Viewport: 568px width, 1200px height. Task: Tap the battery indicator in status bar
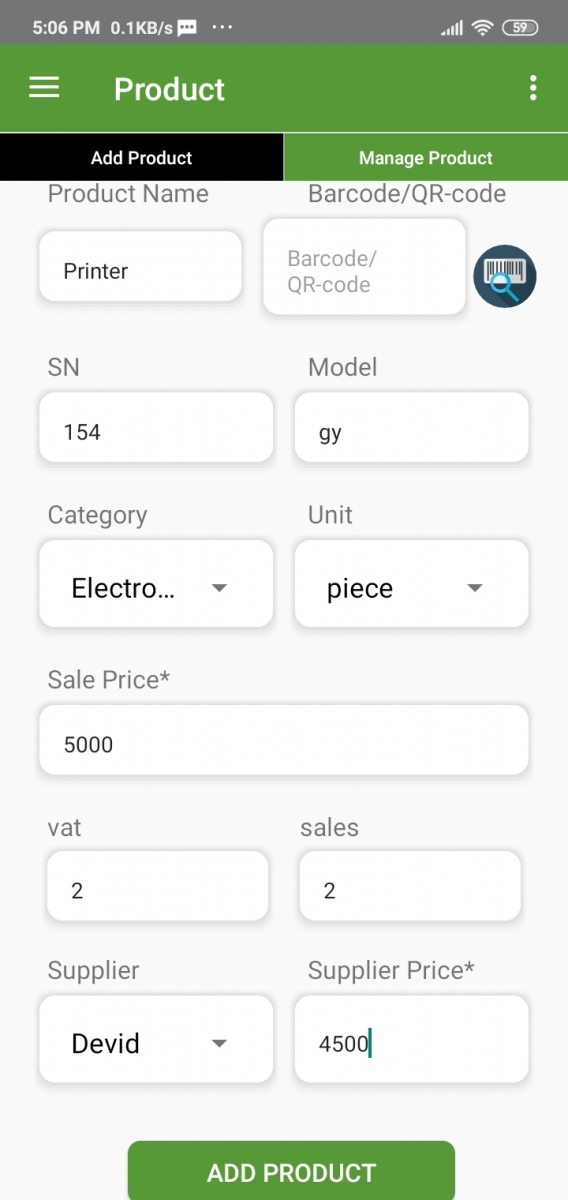pyautogui.click(x=520, y=28)
